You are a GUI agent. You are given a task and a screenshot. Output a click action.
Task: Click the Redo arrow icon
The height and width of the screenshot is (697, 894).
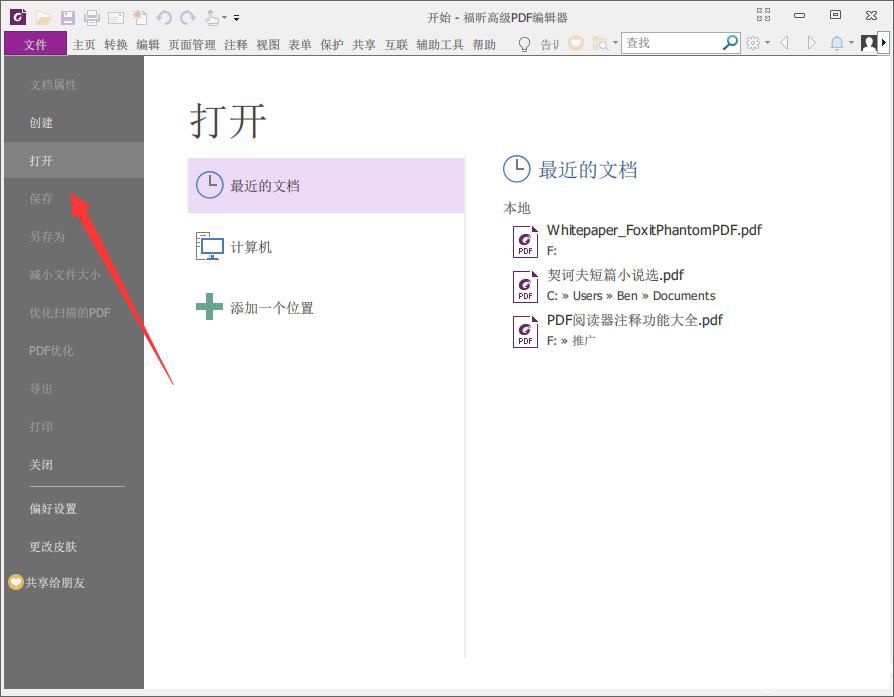pos(187,16)
